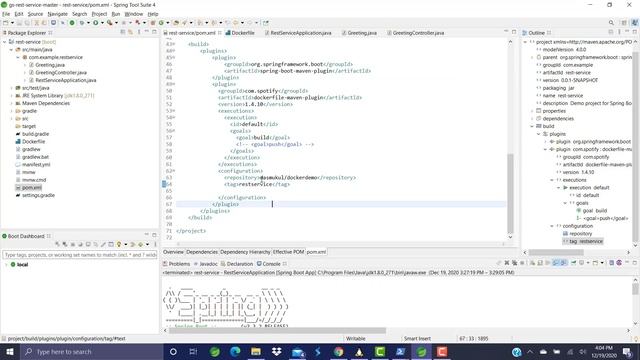Collapse src/main/java in Package Explorer
The width and height of the screenshot is (640, 360).
point(11,49)
